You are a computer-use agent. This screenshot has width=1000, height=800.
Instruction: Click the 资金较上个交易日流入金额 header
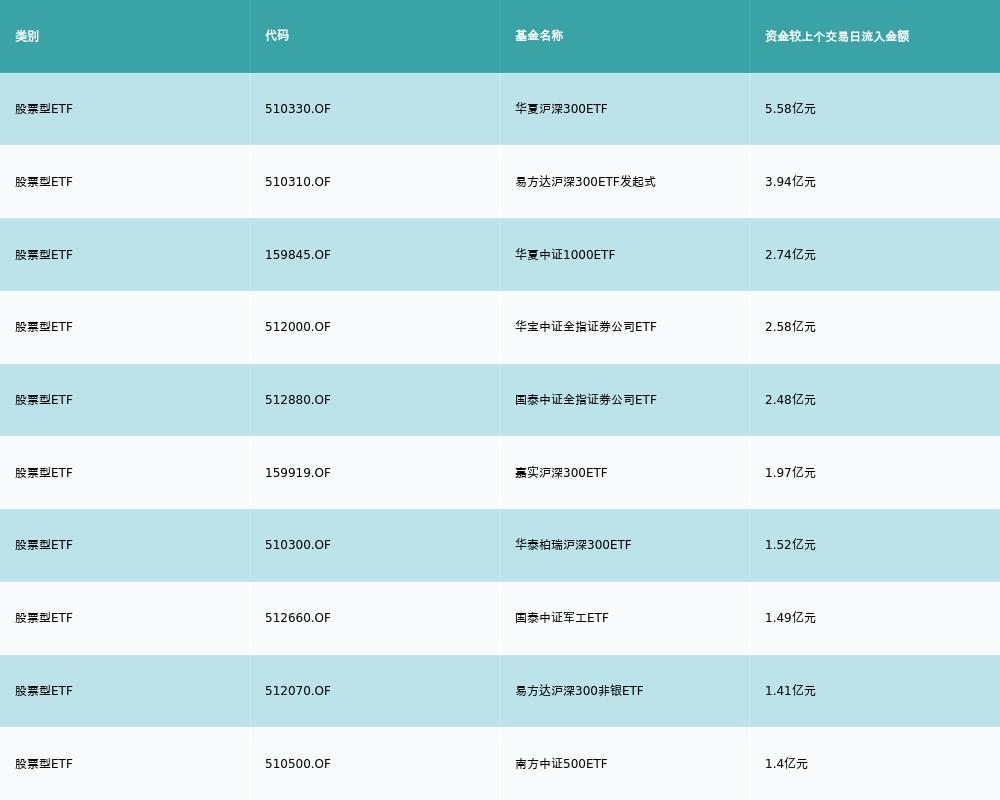[837, 36]
